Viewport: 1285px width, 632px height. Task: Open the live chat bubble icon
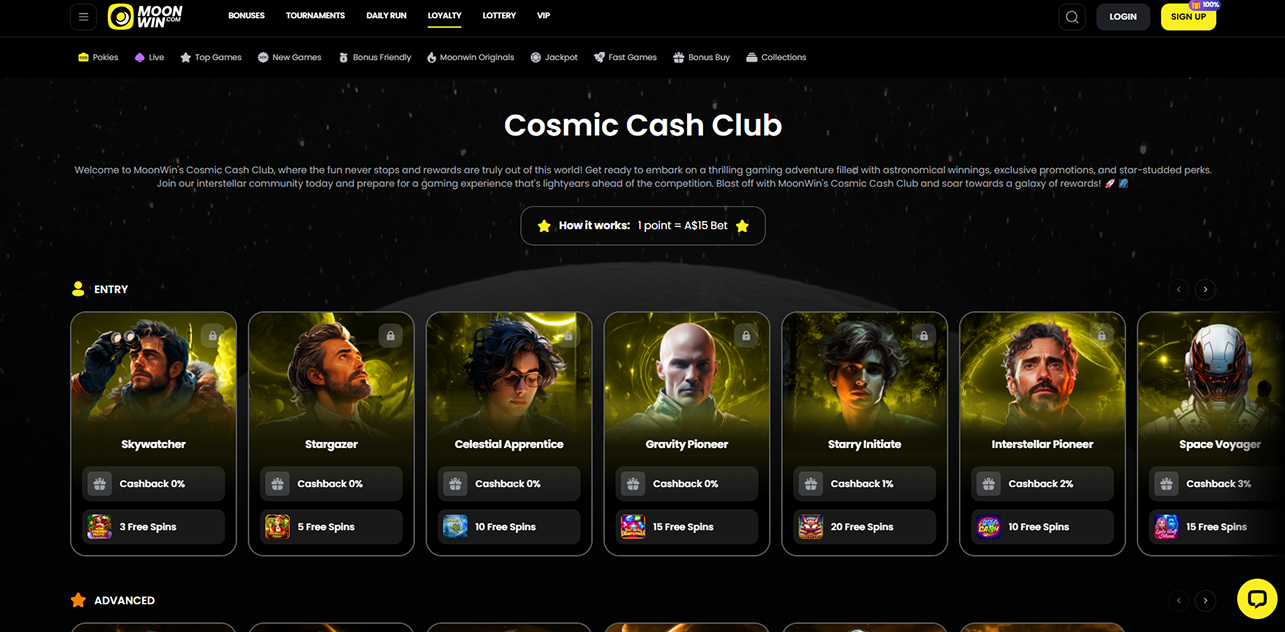[1257, 599]
